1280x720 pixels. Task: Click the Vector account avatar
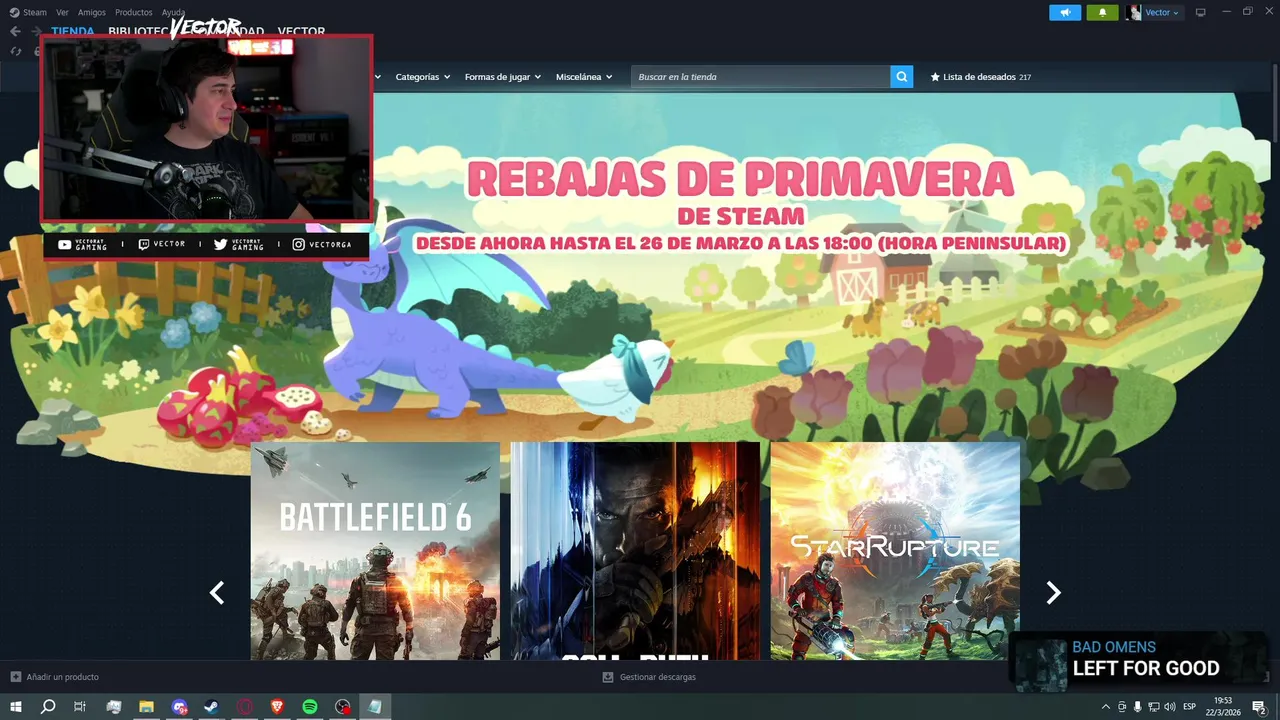[1133, 12]
